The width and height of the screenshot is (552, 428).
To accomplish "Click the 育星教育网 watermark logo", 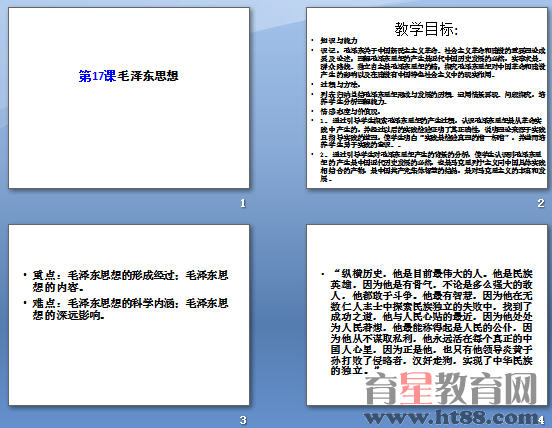I will (451, 389).
